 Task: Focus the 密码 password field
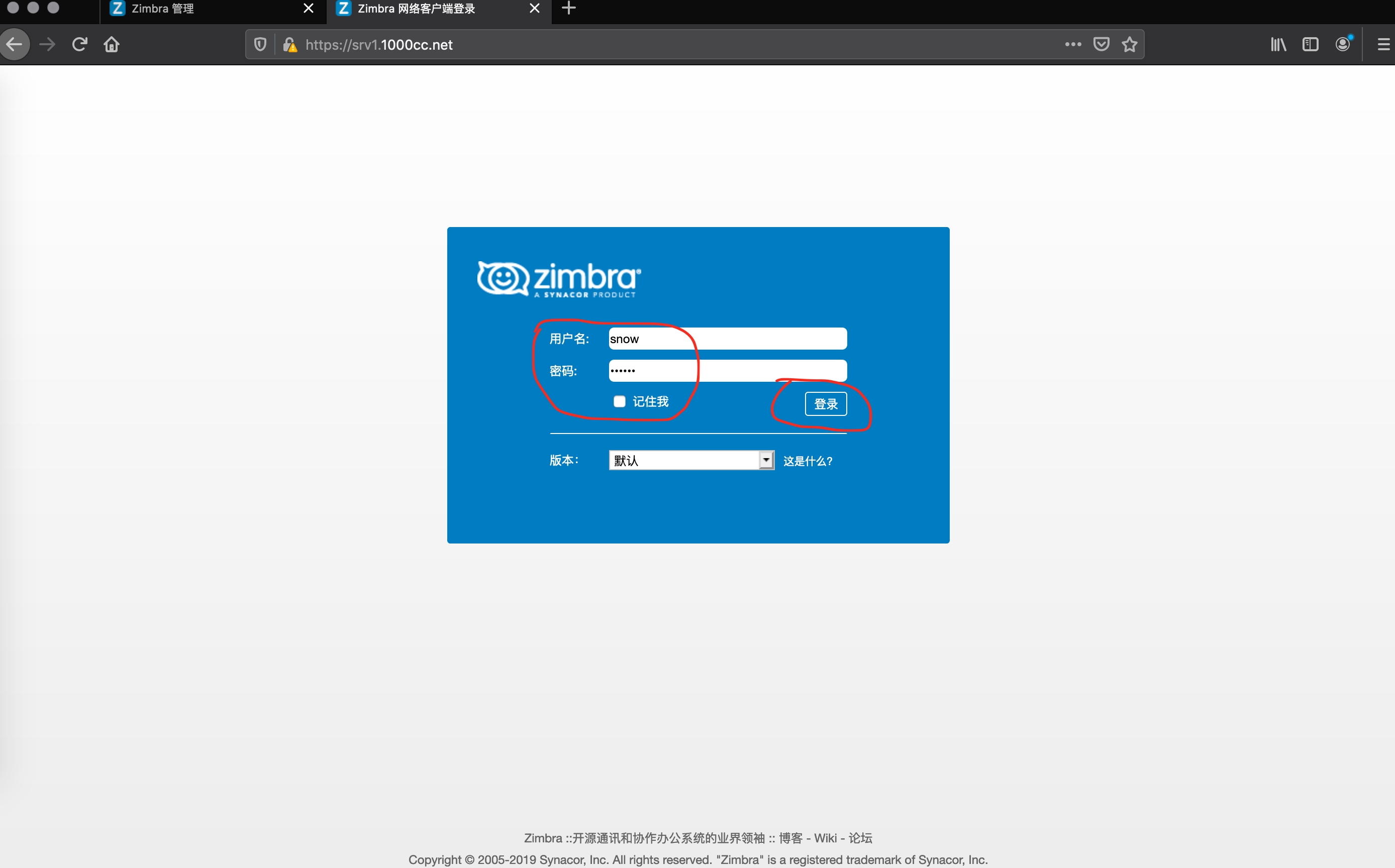click(x=728, y=371)
